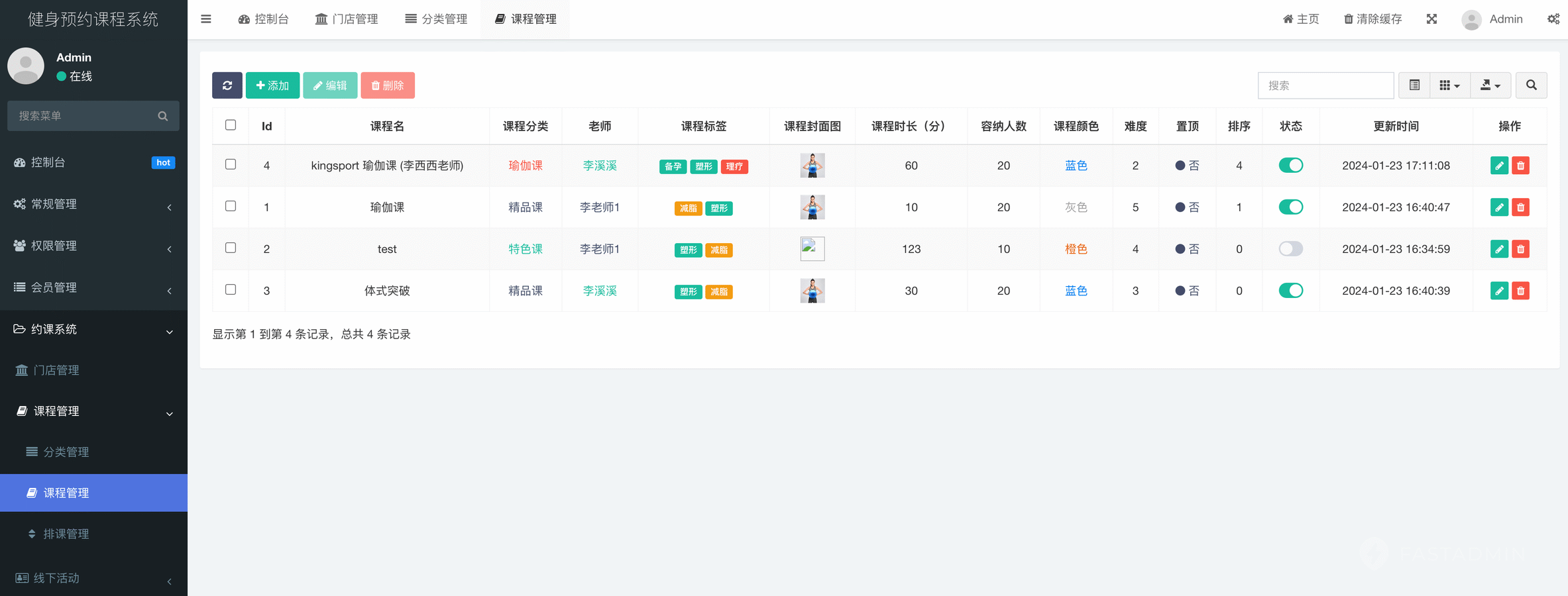
Task: Click the settings gears icon at top right
Action: tap(1553, 19)
